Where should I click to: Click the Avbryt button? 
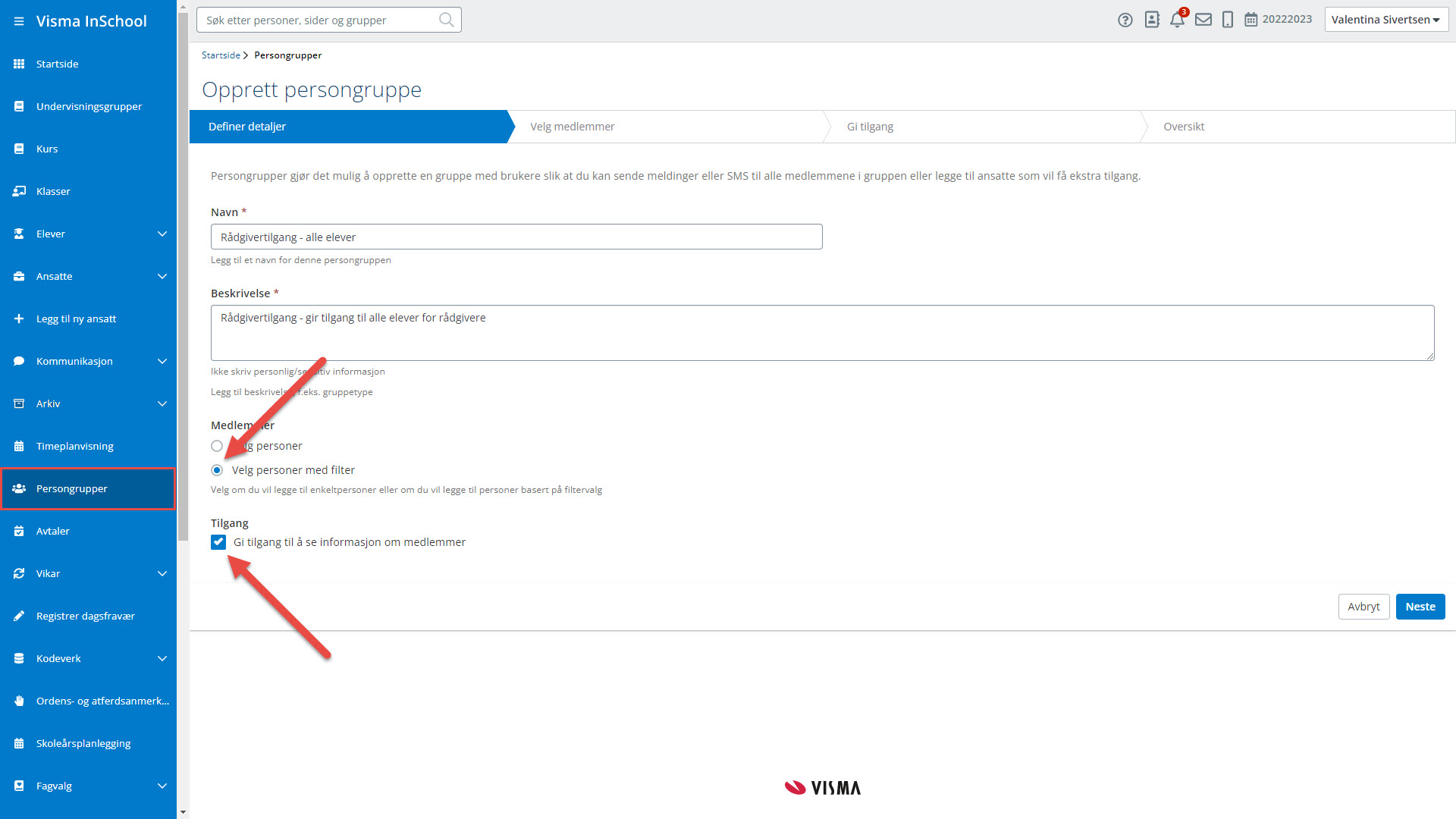tap(1363, 607)
